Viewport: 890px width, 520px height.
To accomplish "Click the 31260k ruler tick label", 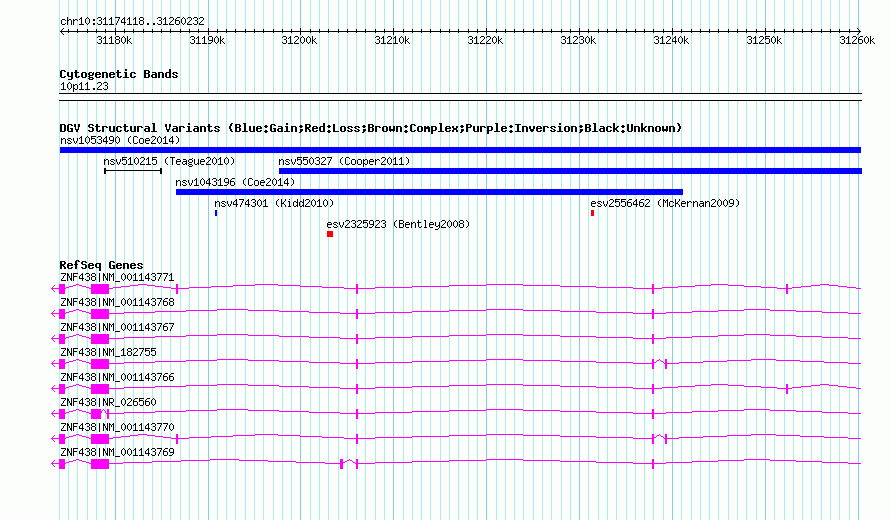I will coord(857,40).
